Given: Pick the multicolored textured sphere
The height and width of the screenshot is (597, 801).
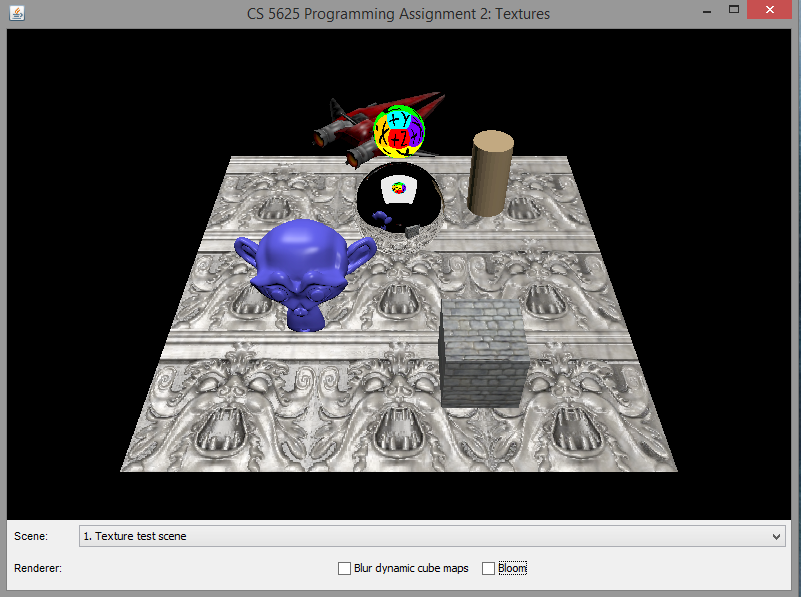Looking at the screenshot, I should 399,132.
